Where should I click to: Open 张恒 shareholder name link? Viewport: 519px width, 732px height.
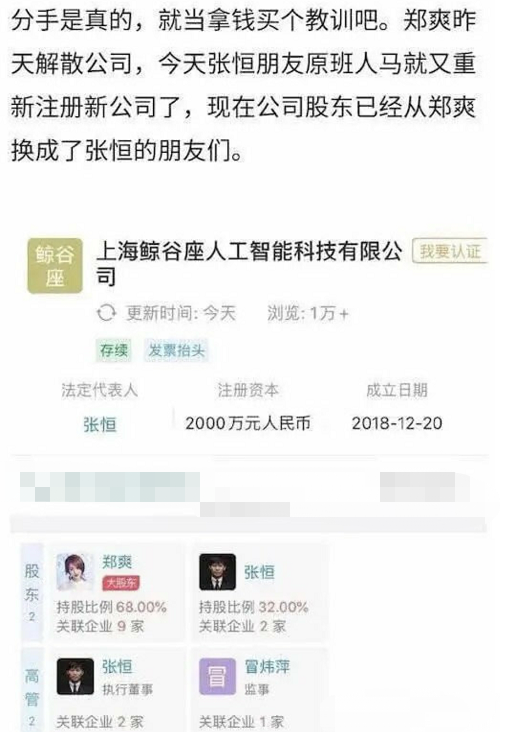click(259, 572)
